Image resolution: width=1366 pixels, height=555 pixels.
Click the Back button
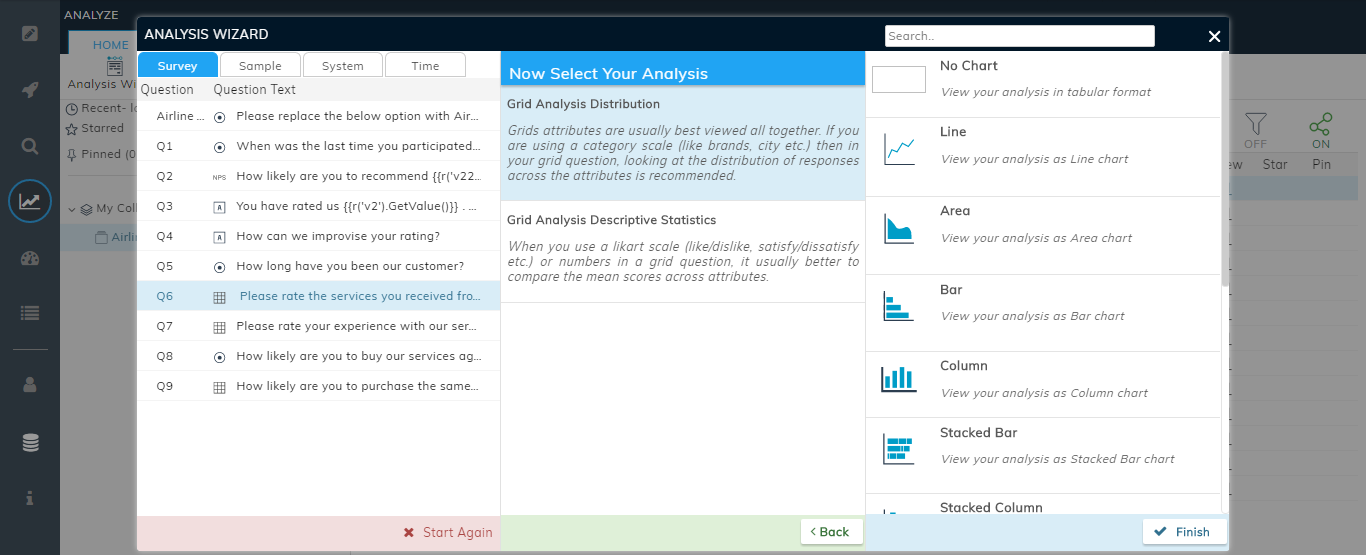[x=831, y=532]
